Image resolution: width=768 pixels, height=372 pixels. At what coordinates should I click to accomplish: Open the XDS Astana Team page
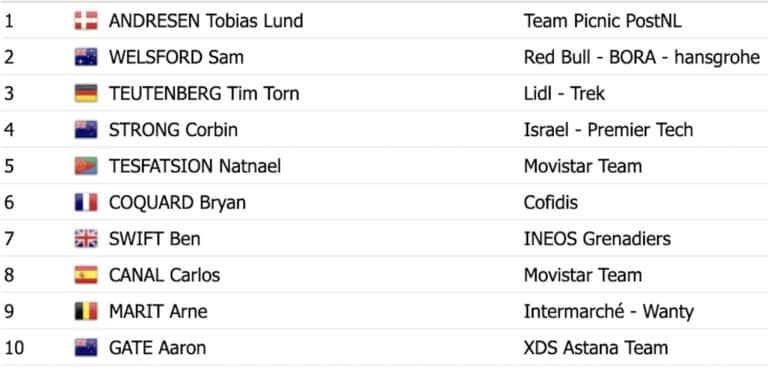(x=596, y=348)
